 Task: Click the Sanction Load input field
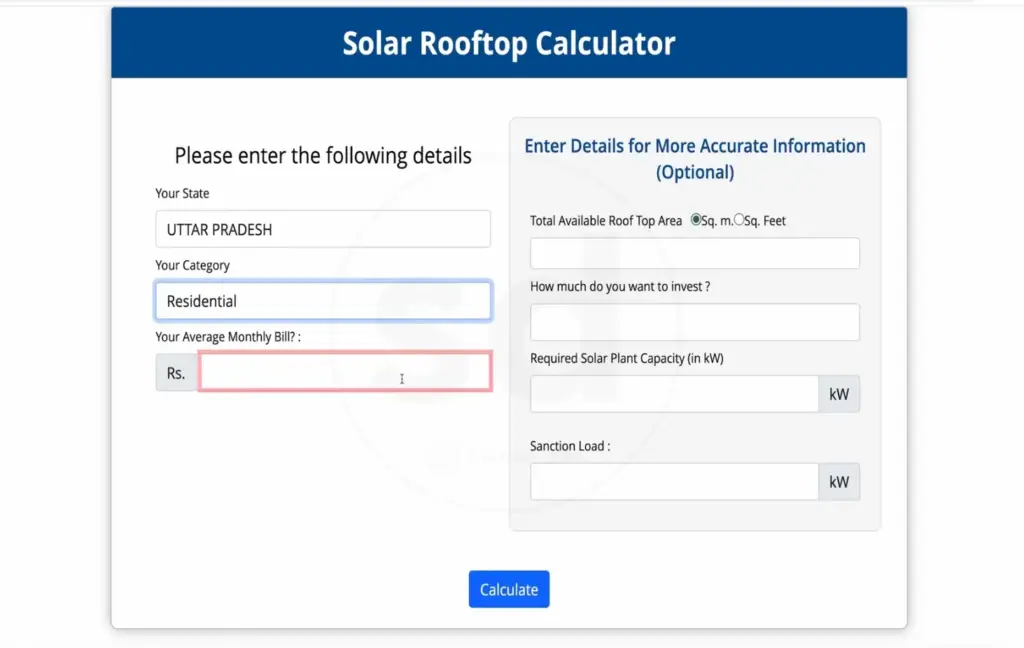pyautogui.click(x=674, y=481)
